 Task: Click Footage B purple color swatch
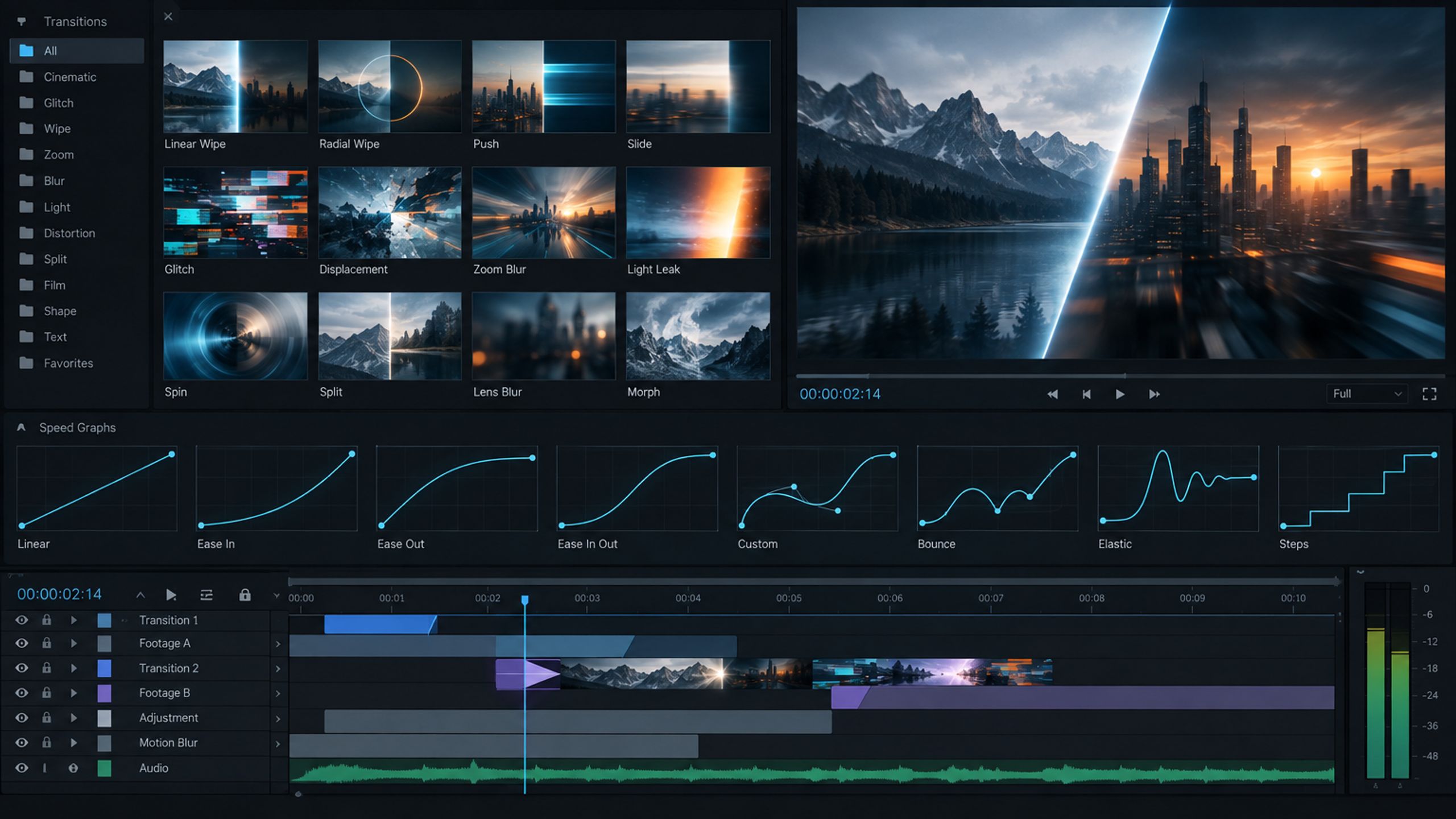[104, 693]
